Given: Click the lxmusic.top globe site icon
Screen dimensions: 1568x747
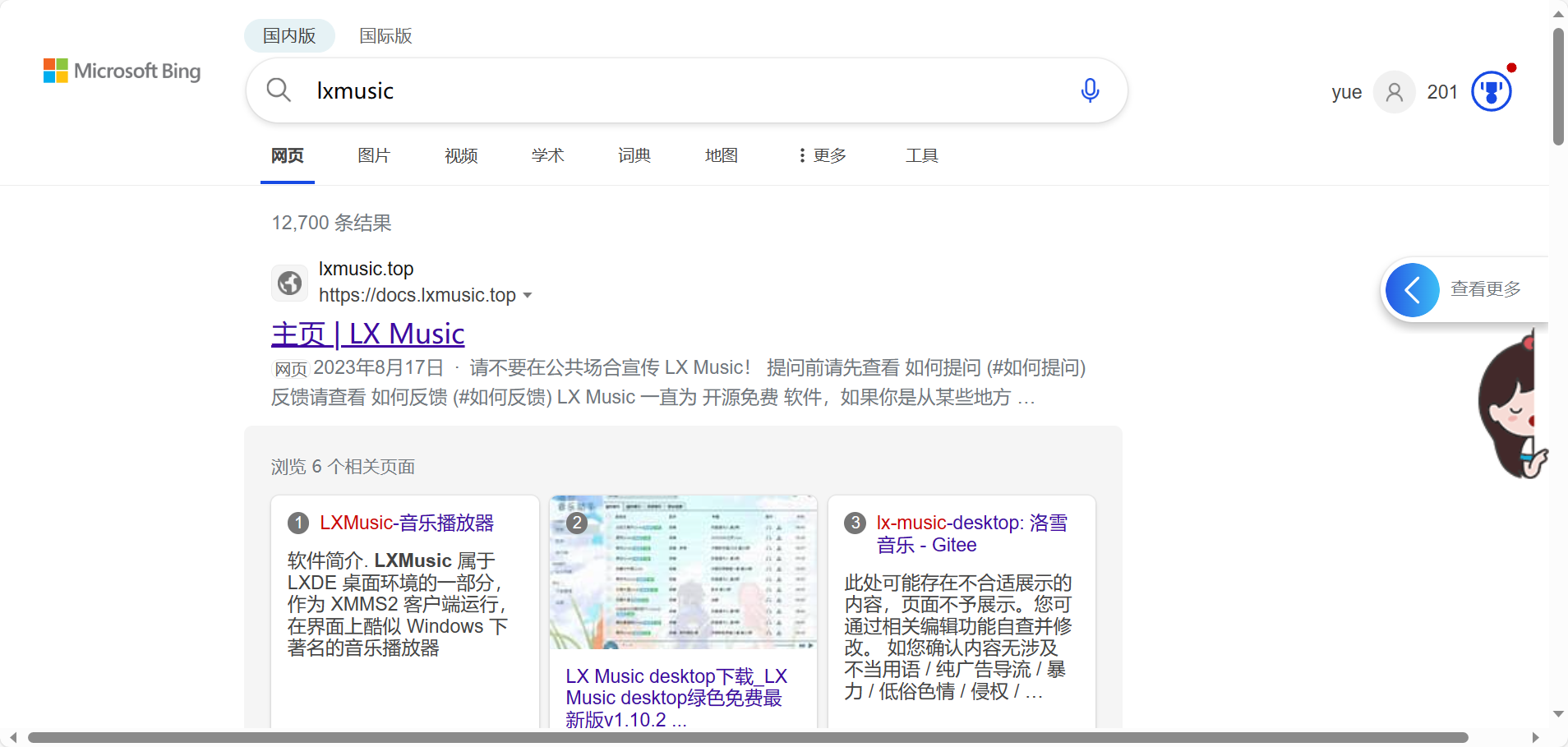Looking at the screenshot, I should (x=289, y=283).
